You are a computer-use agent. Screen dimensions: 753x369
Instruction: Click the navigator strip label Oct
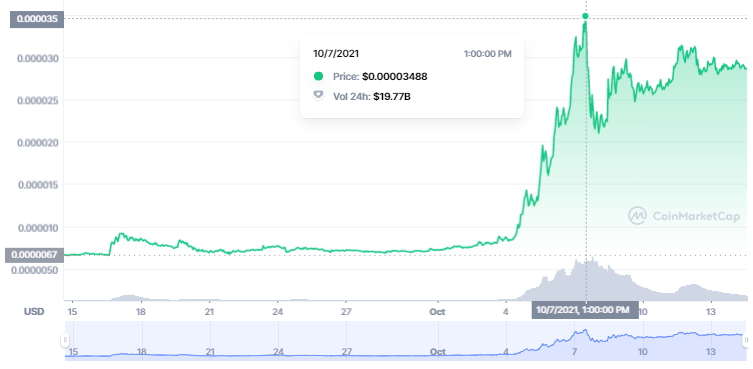tap(437, 352)
